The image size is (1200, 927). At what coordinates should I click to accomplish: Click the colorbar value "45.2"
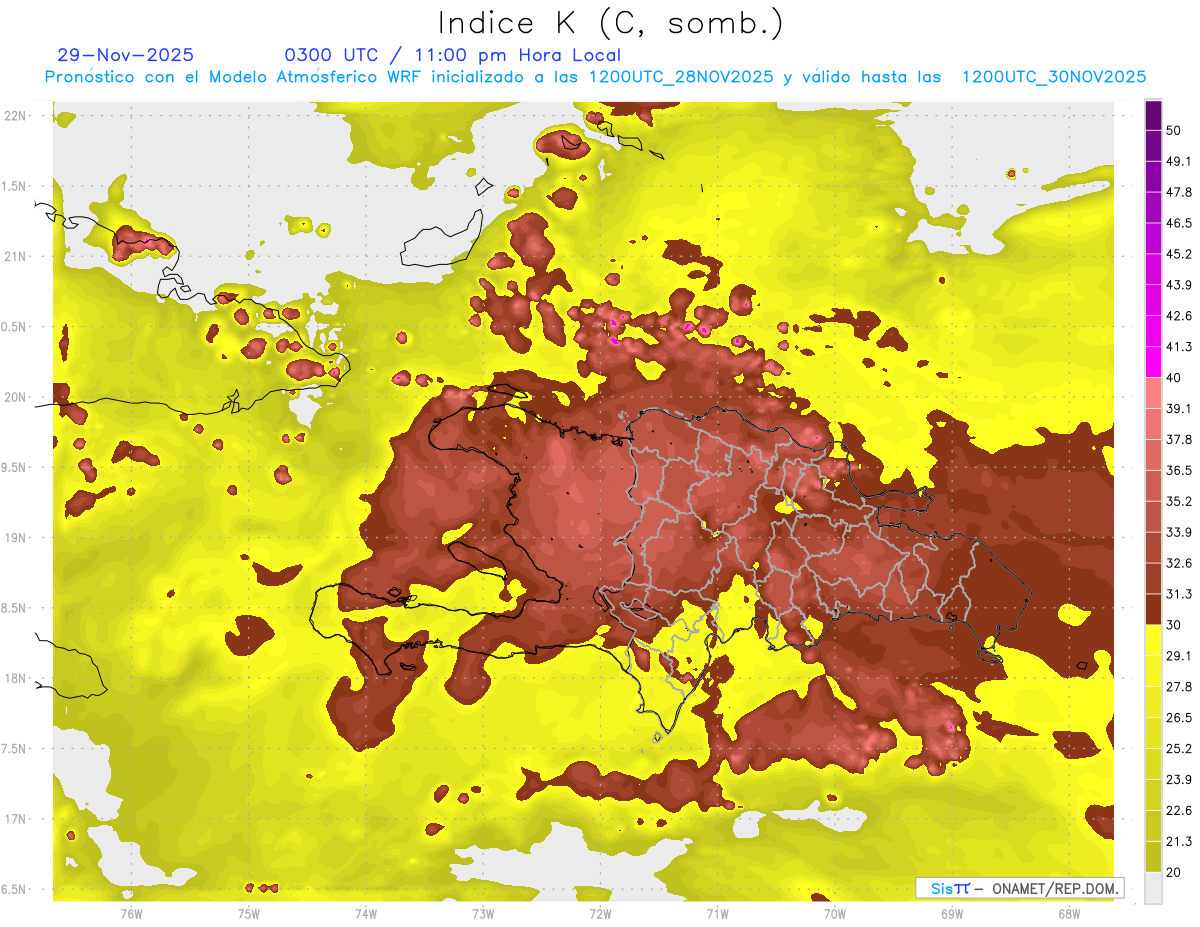click(x=1178, y=254)
